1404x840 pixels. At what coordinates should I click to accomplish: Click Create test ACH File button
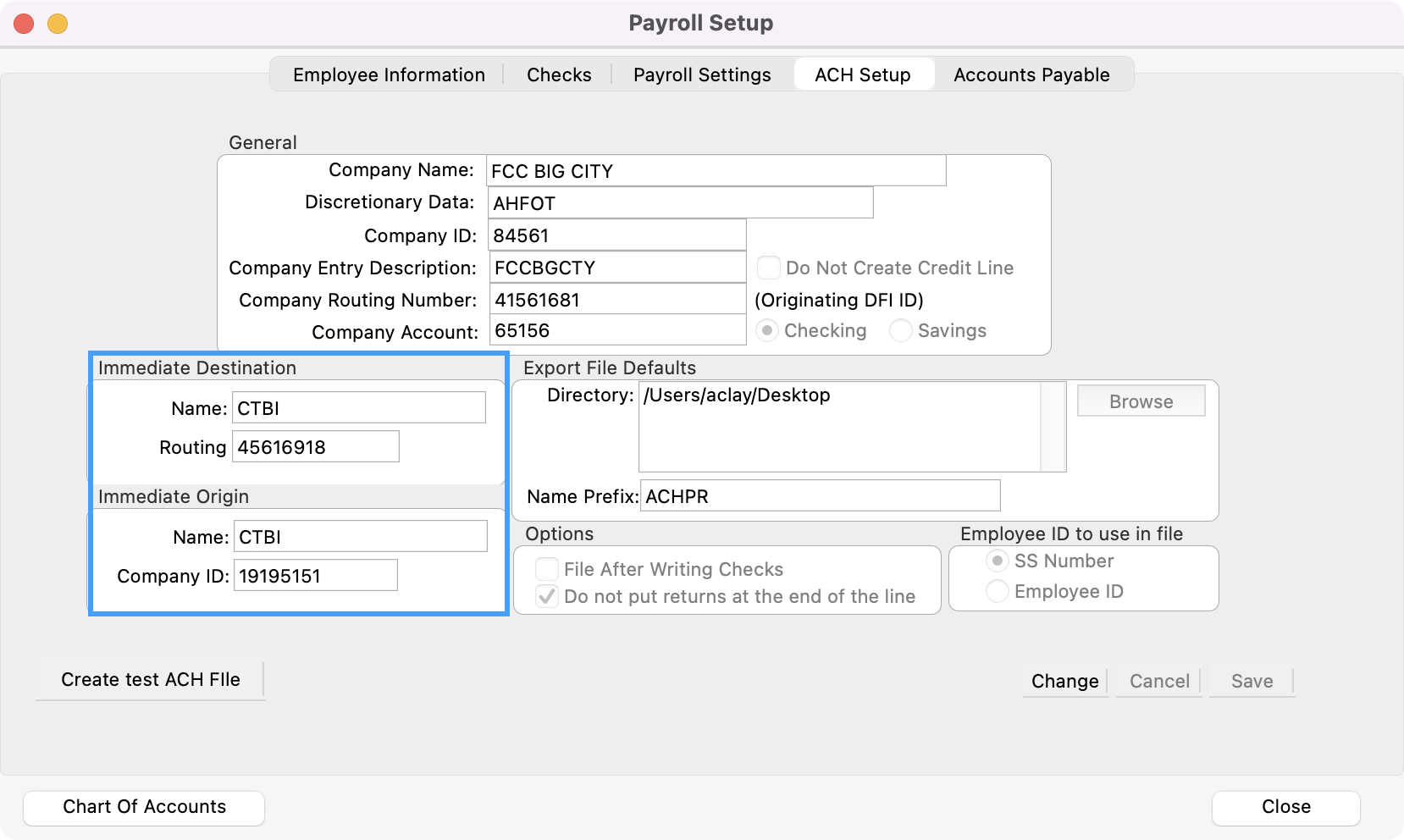click(x=151, y=680)
